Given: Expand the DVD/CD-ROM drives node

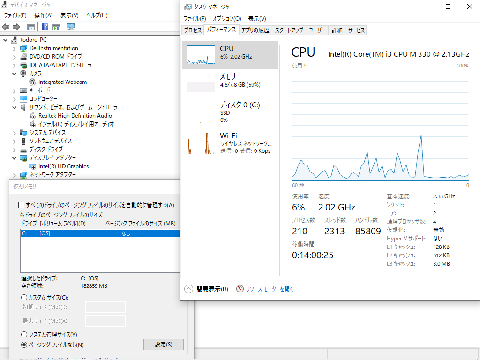Looking at the screenshot, I should coord(14,57).
